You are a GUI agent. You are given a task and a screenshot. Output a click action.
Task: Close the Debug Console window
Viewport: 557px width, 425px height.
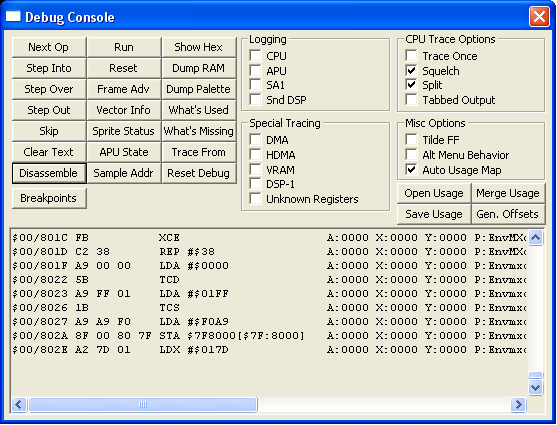[x=539, y=17]
